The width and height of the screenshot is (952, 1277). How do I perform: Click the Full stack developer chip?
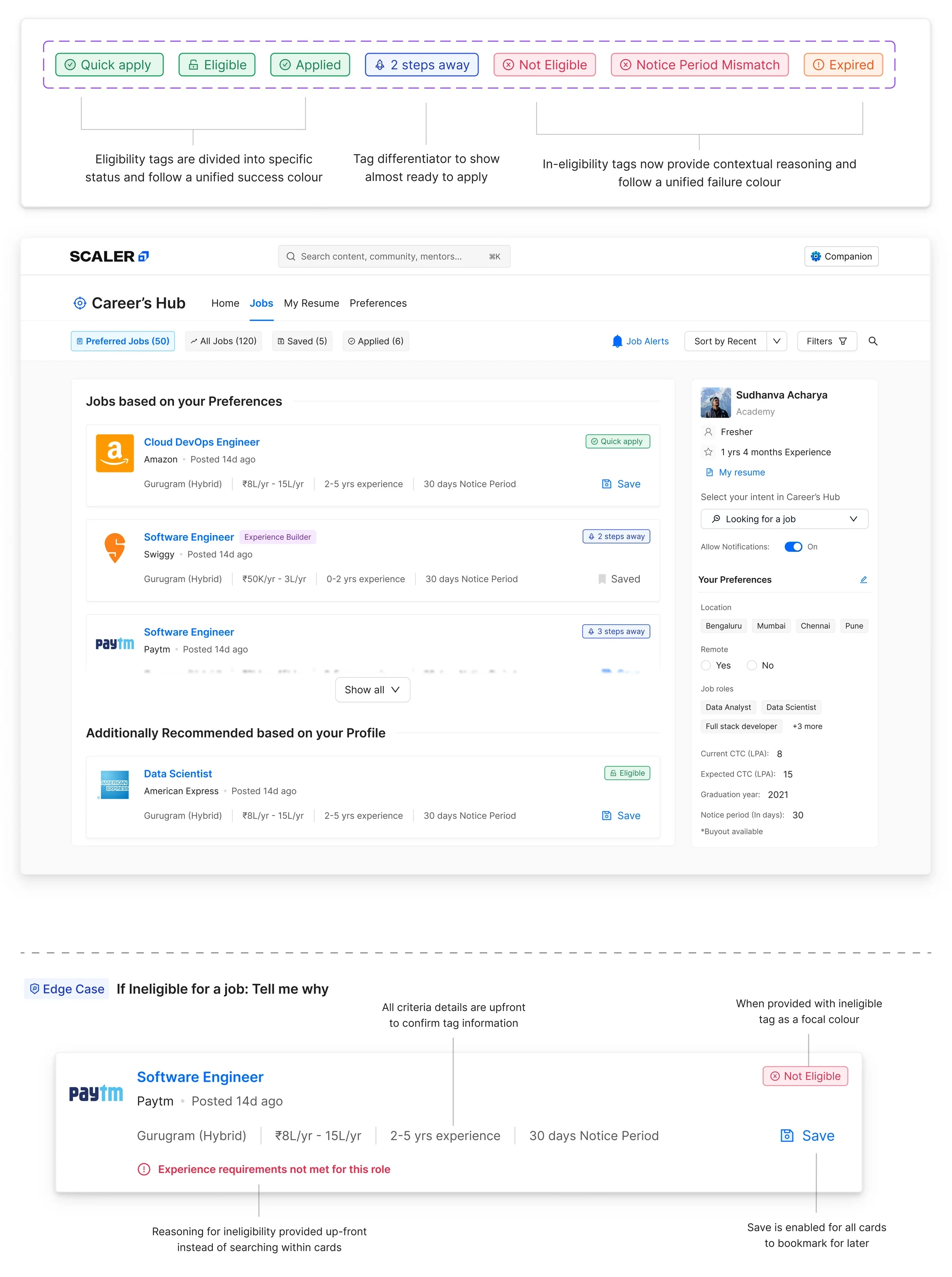(741, 726)
